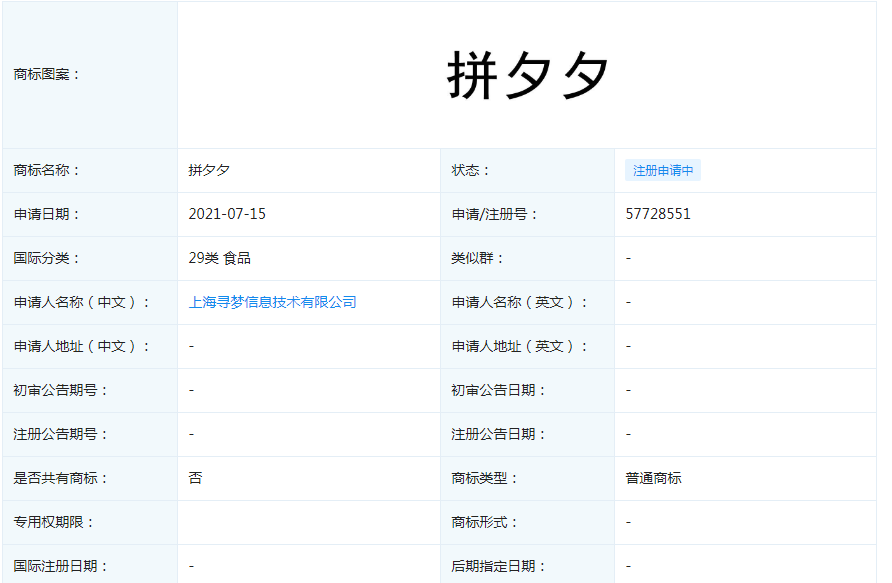Click the 注册公告日期 label

499,435
